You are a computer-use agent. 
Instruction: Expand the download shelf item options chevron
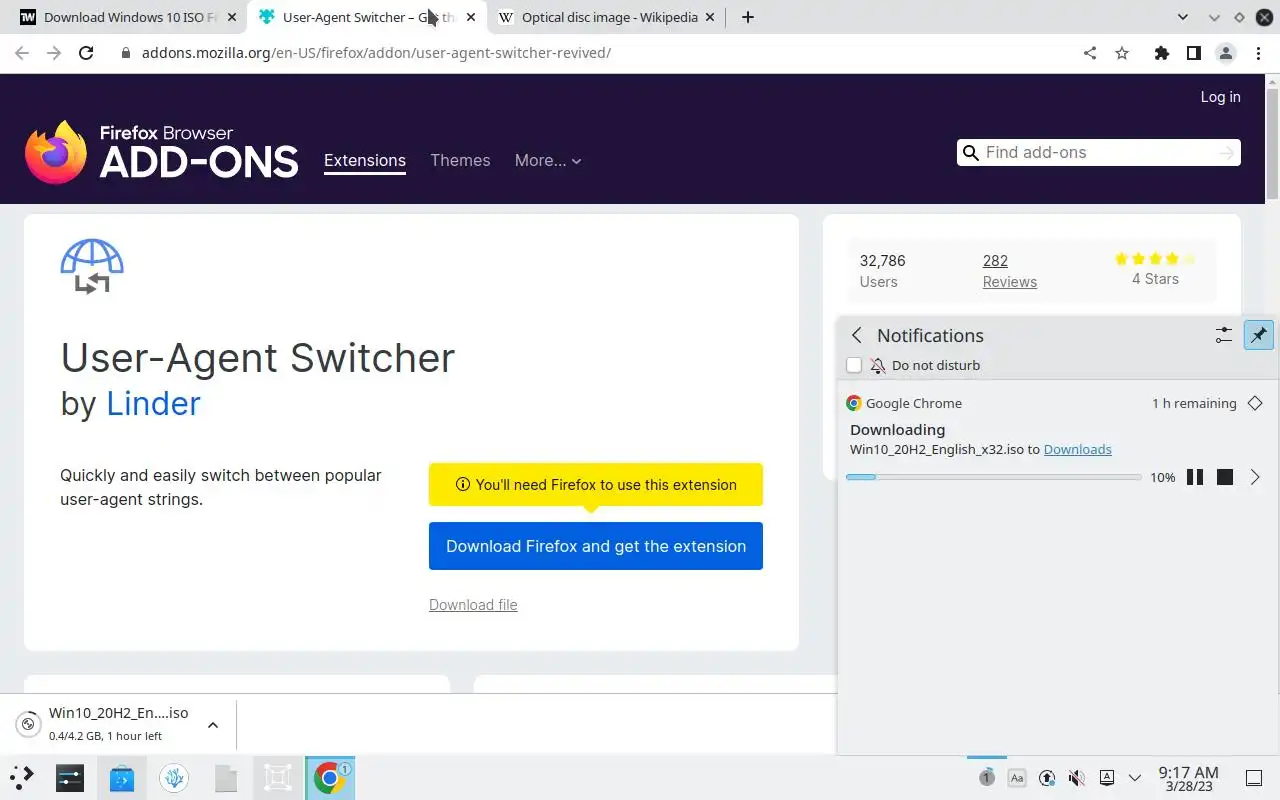[x=212, y=725]
